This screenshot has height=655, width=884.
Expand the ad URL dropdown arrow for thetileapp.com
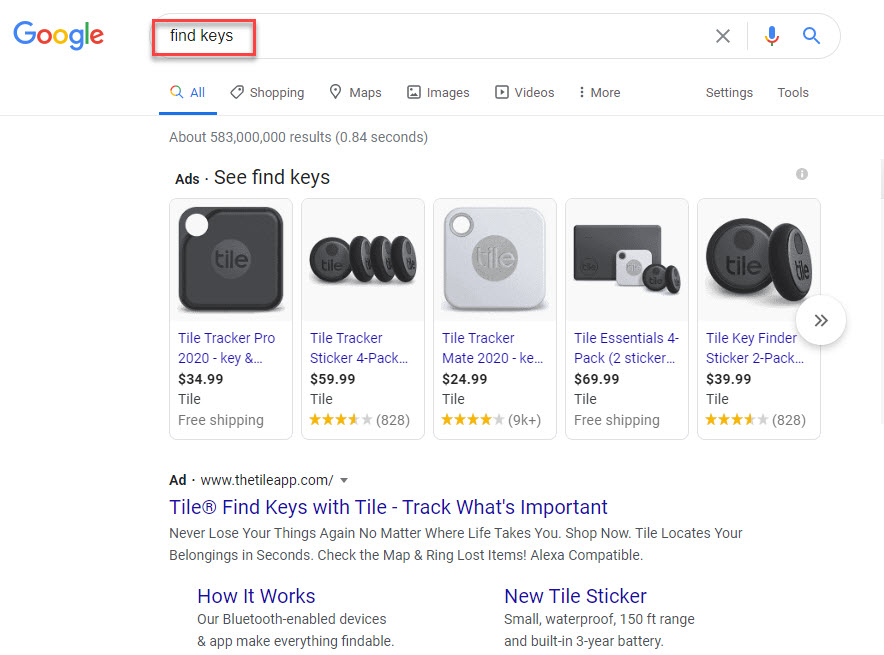(x=344, y=480)
